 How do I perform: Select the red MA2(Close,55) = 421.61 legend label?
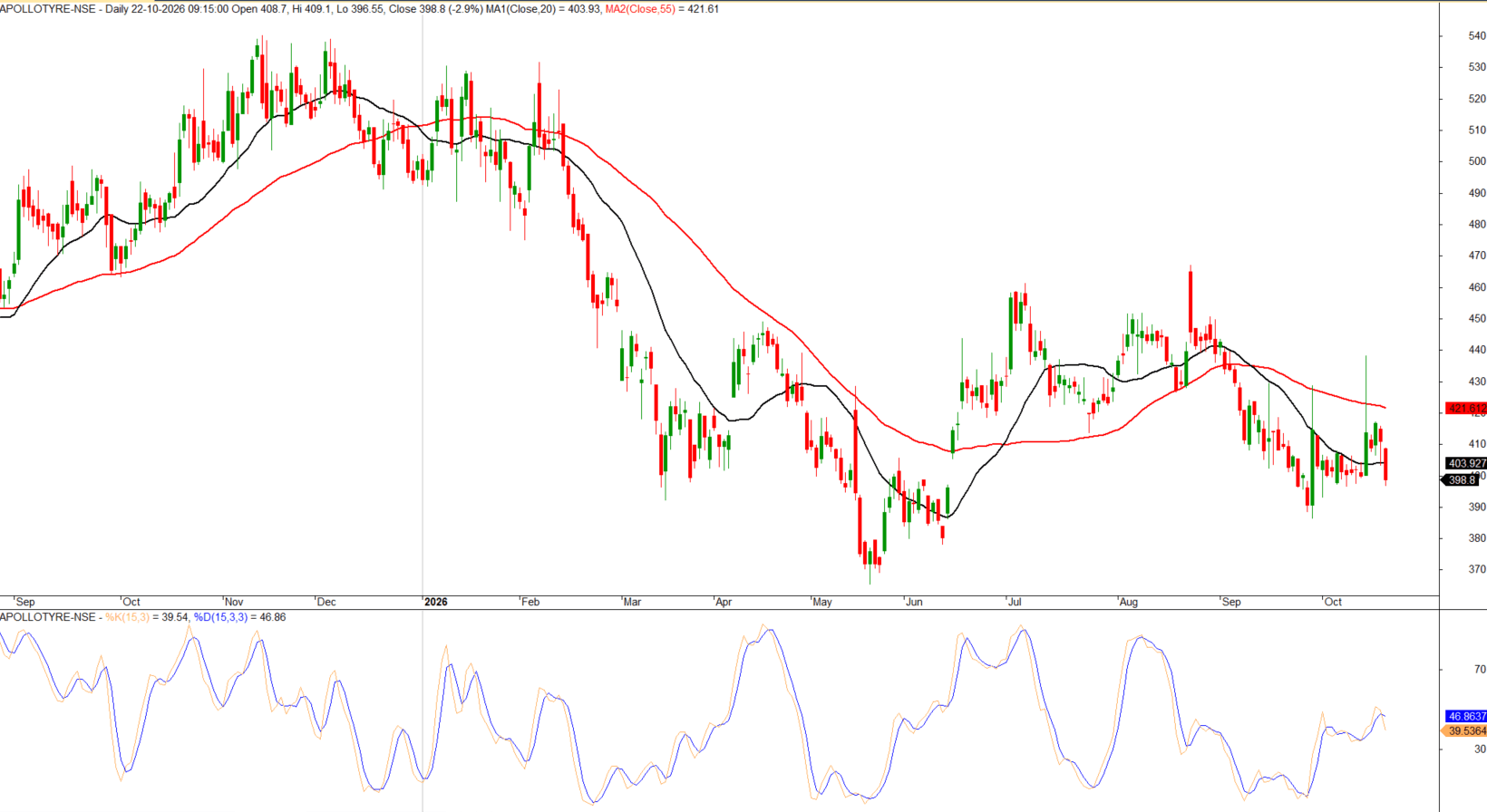click(662, 9)
